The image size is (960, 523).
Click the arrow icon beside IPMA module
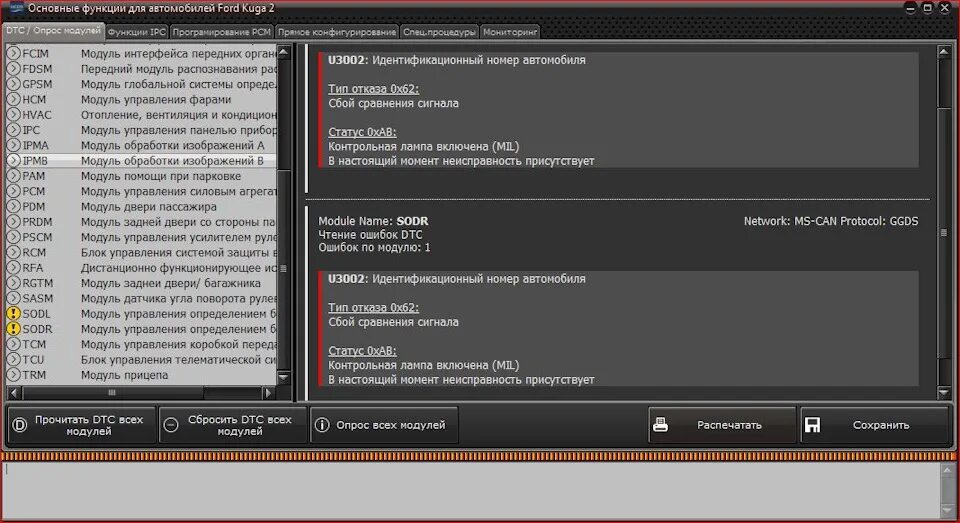(13, 146)
